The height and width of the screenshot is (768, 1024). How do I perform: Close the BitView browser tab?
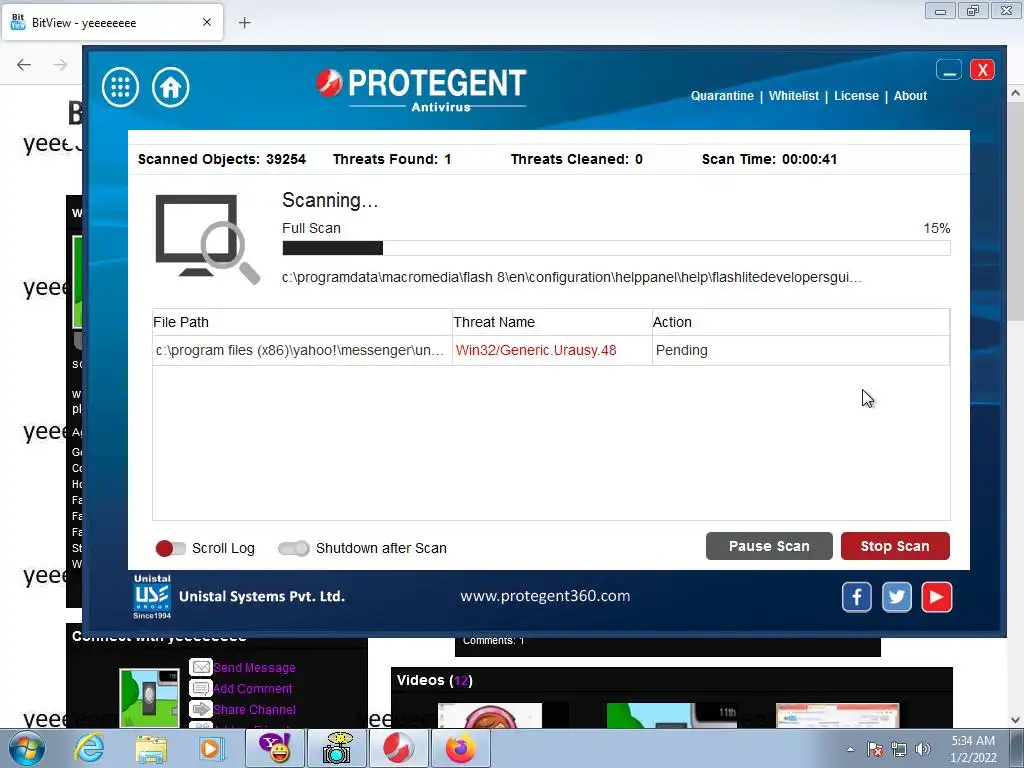207,22
